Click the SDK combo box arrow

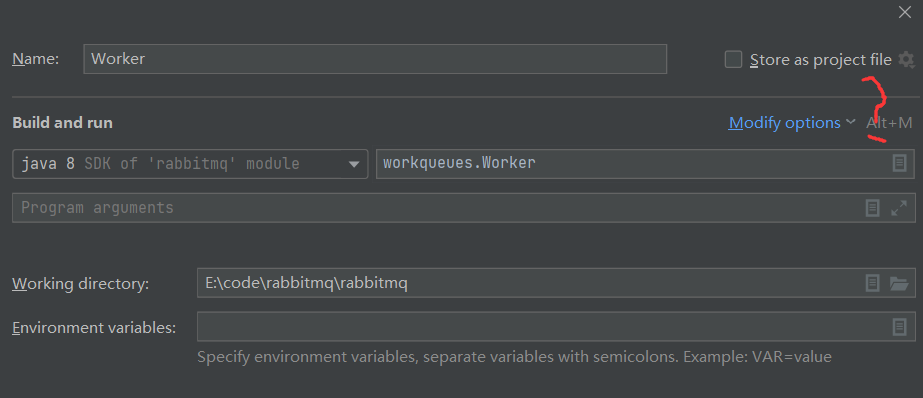(354, 164)
